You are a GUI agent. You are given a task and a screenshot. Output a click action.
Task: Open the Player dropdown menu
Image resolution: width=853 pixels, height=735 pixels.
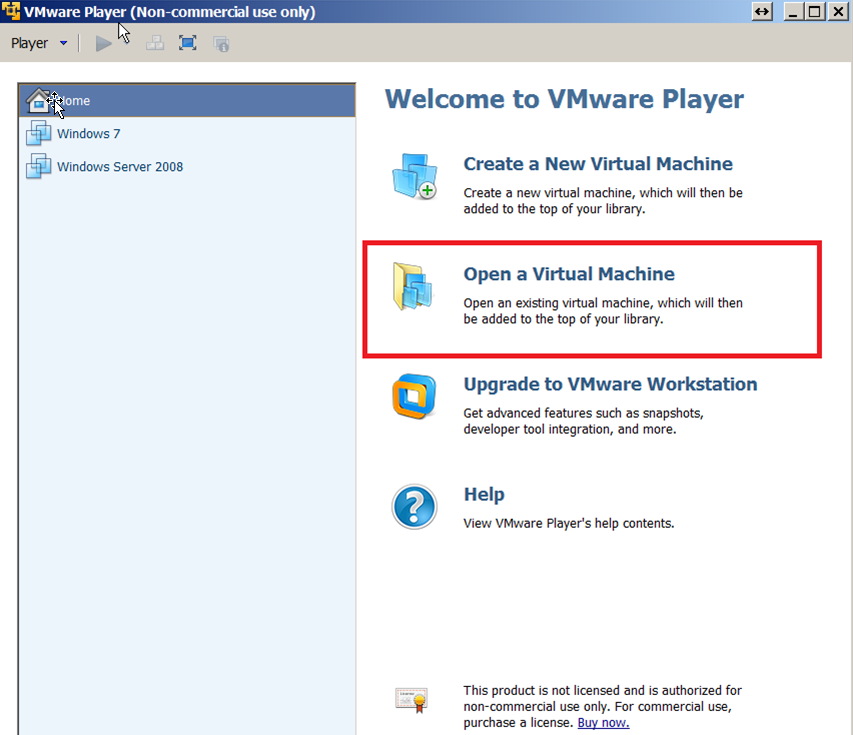tap(39, 43)
